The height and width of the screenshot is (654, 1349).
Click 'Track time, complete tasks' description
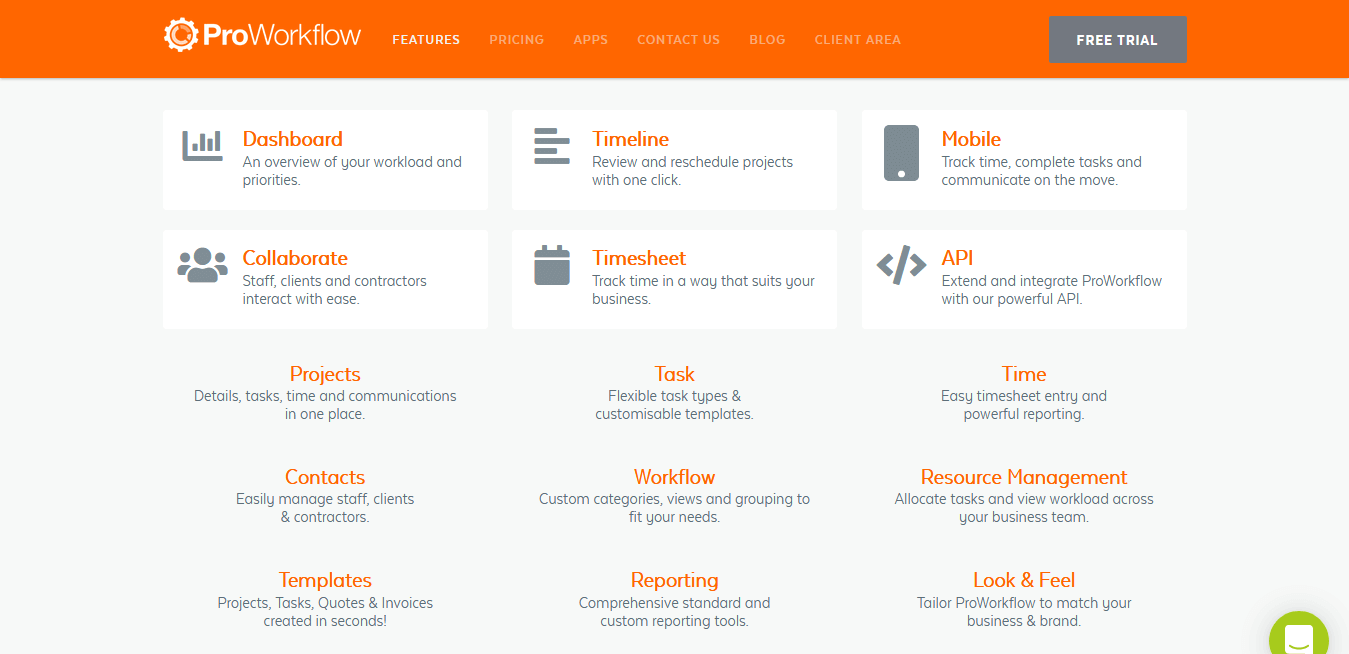1041,171
